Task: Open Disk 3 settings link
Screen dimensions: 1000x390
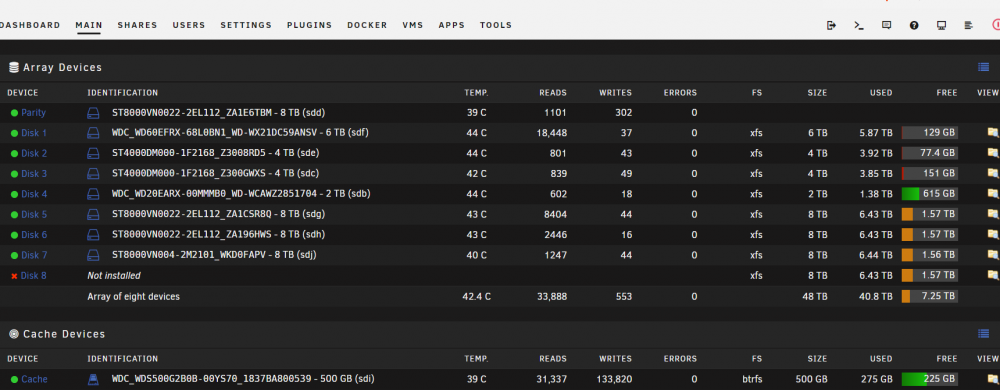Action: tap(34, 174)
